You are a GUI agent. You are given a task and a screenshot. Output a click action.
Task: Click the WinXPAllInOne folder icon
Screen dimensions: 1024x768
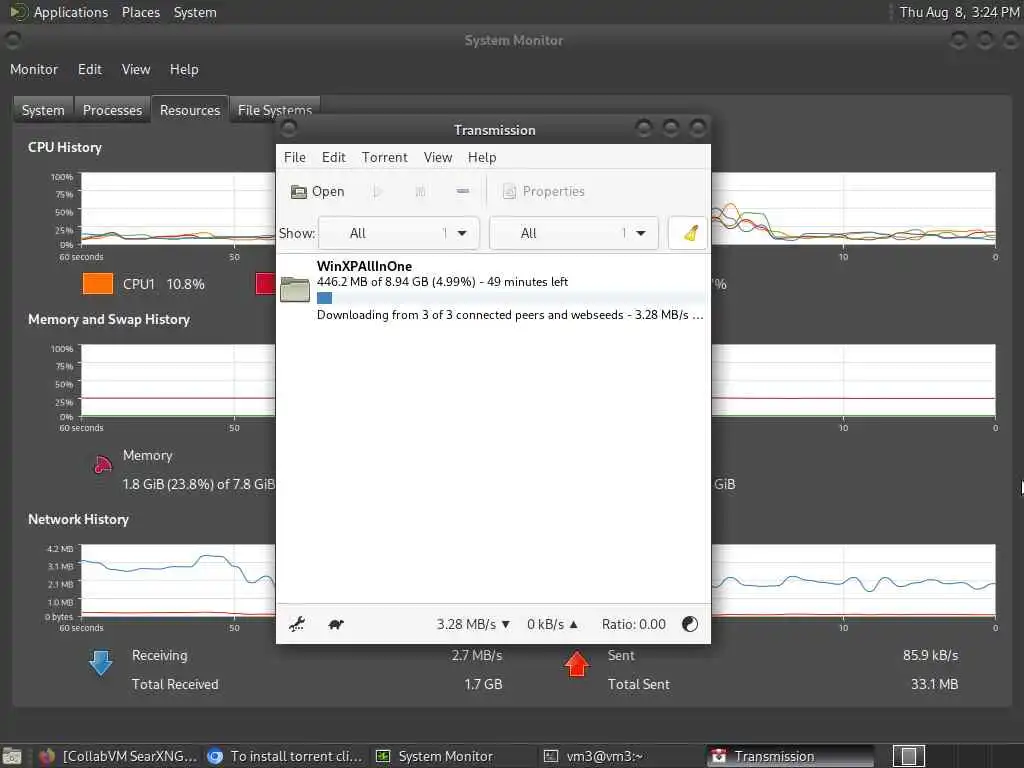coord(295,289)
